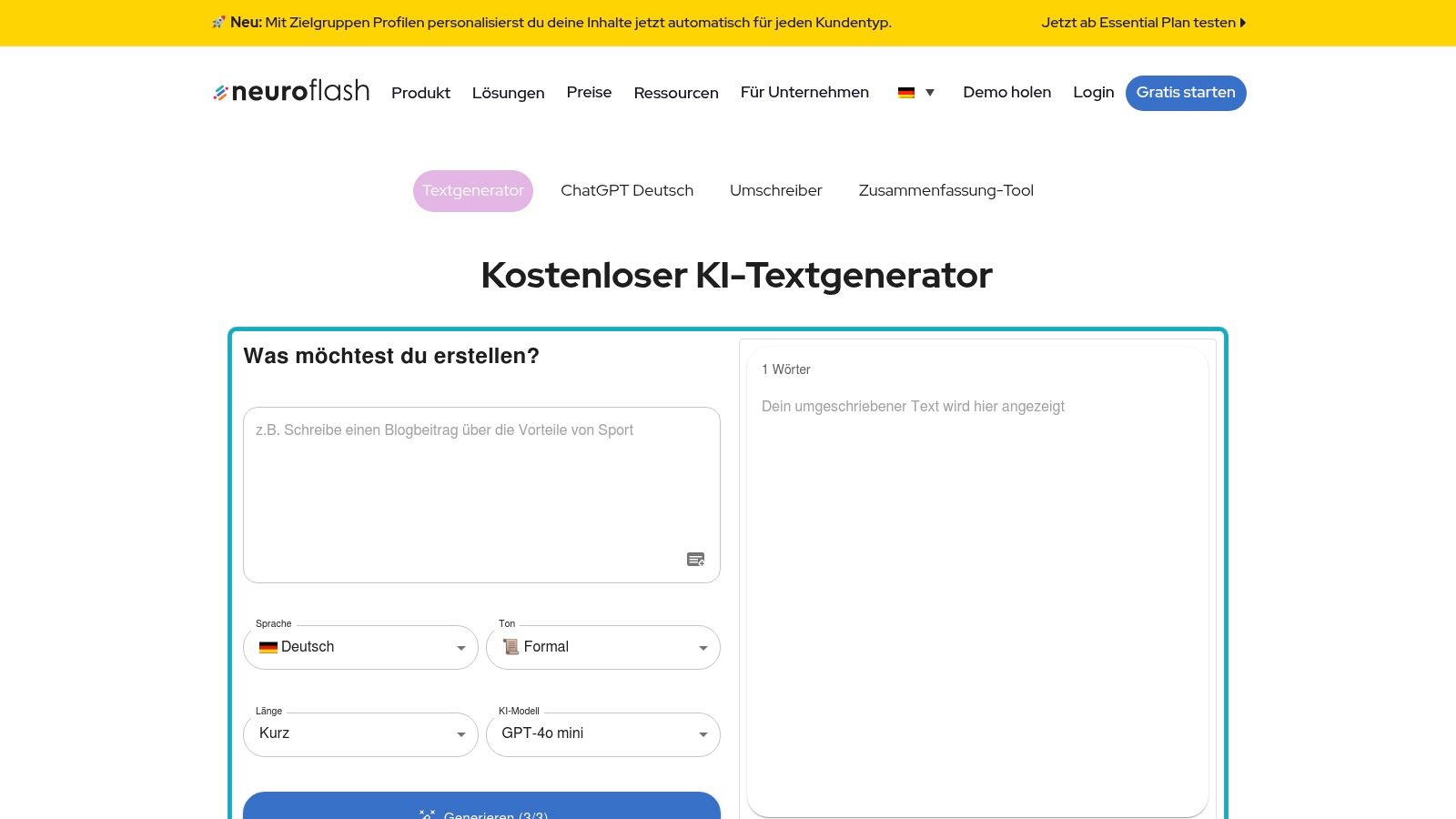
Task: Switch to the ChatGPT Deutsch tab
Action: coord(627,190)
